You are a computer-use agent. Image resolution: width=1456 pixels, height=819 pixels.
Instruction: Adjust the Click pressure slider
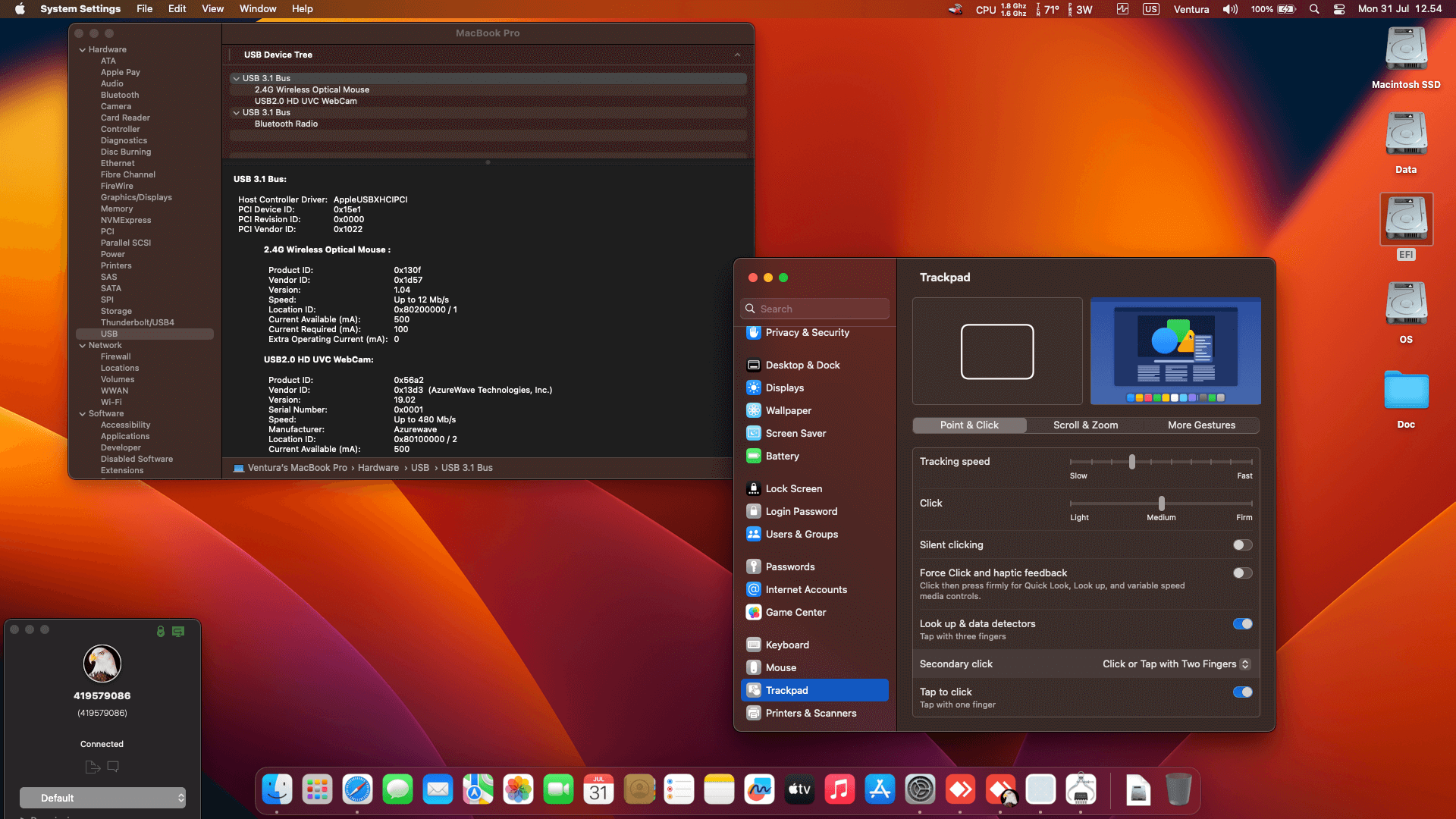point(1161,503)
